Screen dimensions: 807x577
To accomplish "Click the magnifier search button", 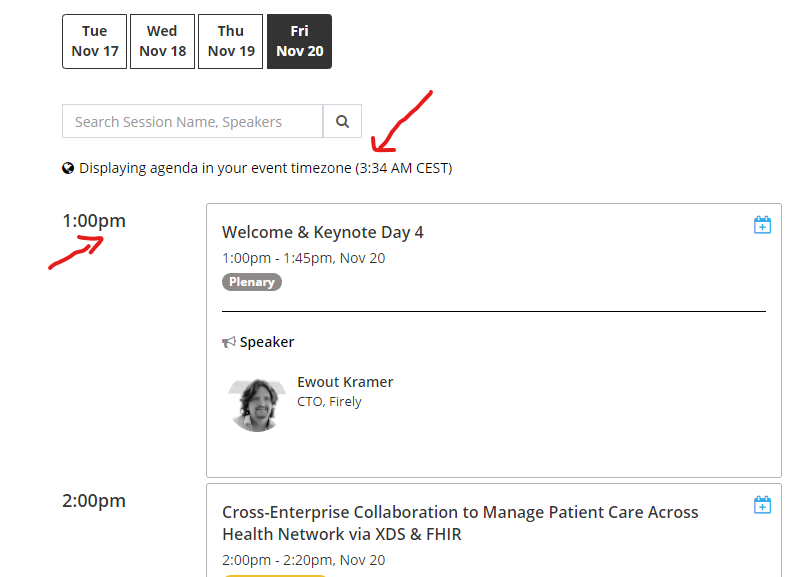I will 342,121.
